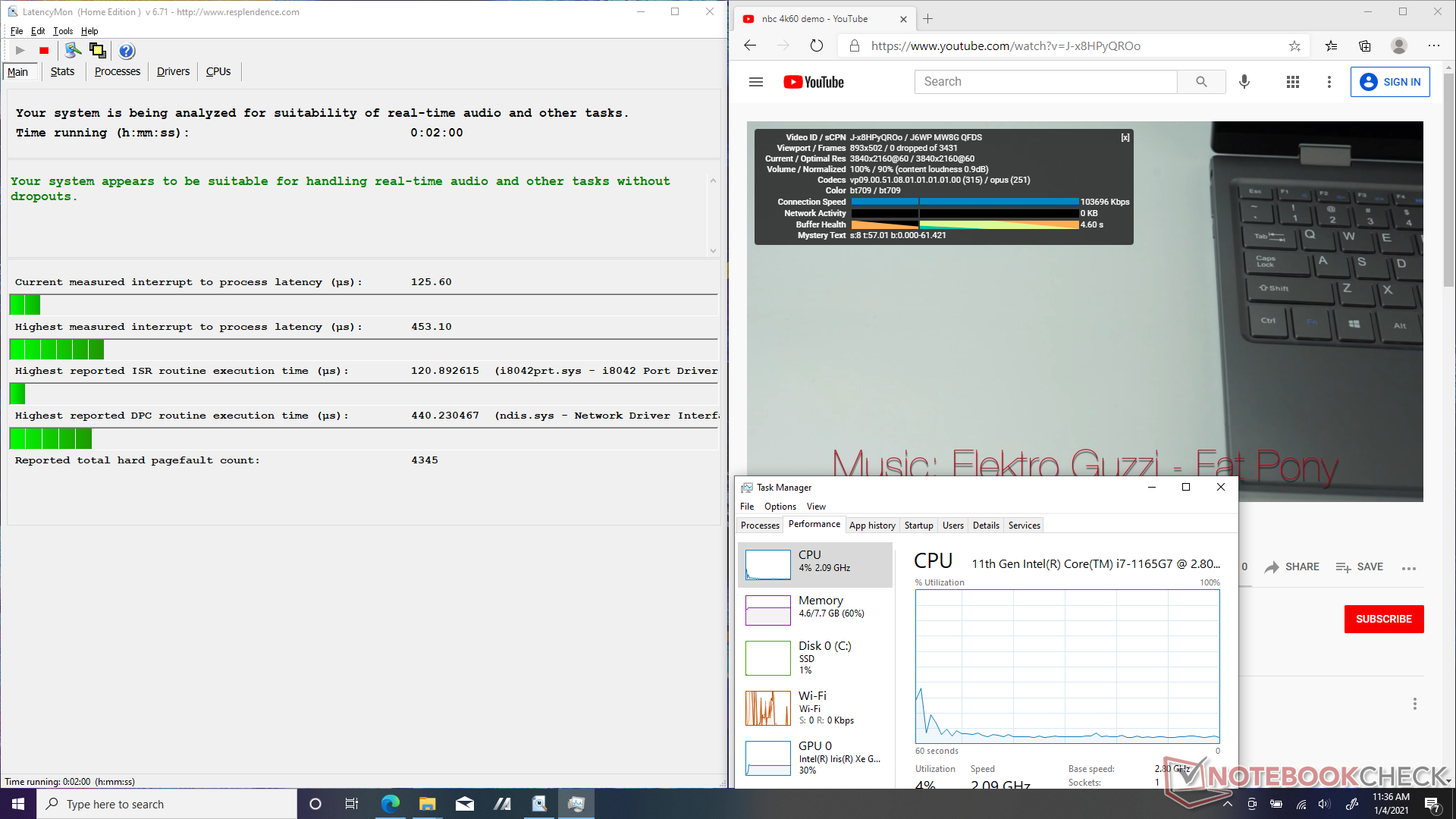Screen dimensions: 1456x819
Task: Click YouTube voice search microphone icon
Action: (1244, 82)
